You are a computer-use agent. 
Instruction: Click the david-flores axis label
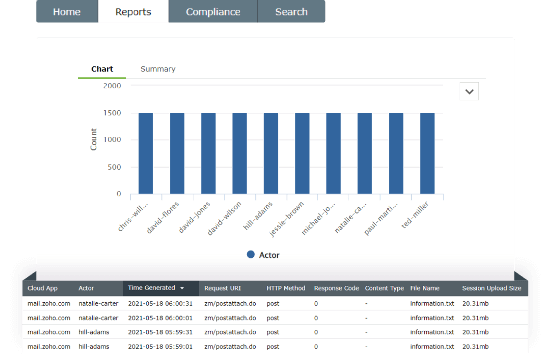(x=163, y=217)
